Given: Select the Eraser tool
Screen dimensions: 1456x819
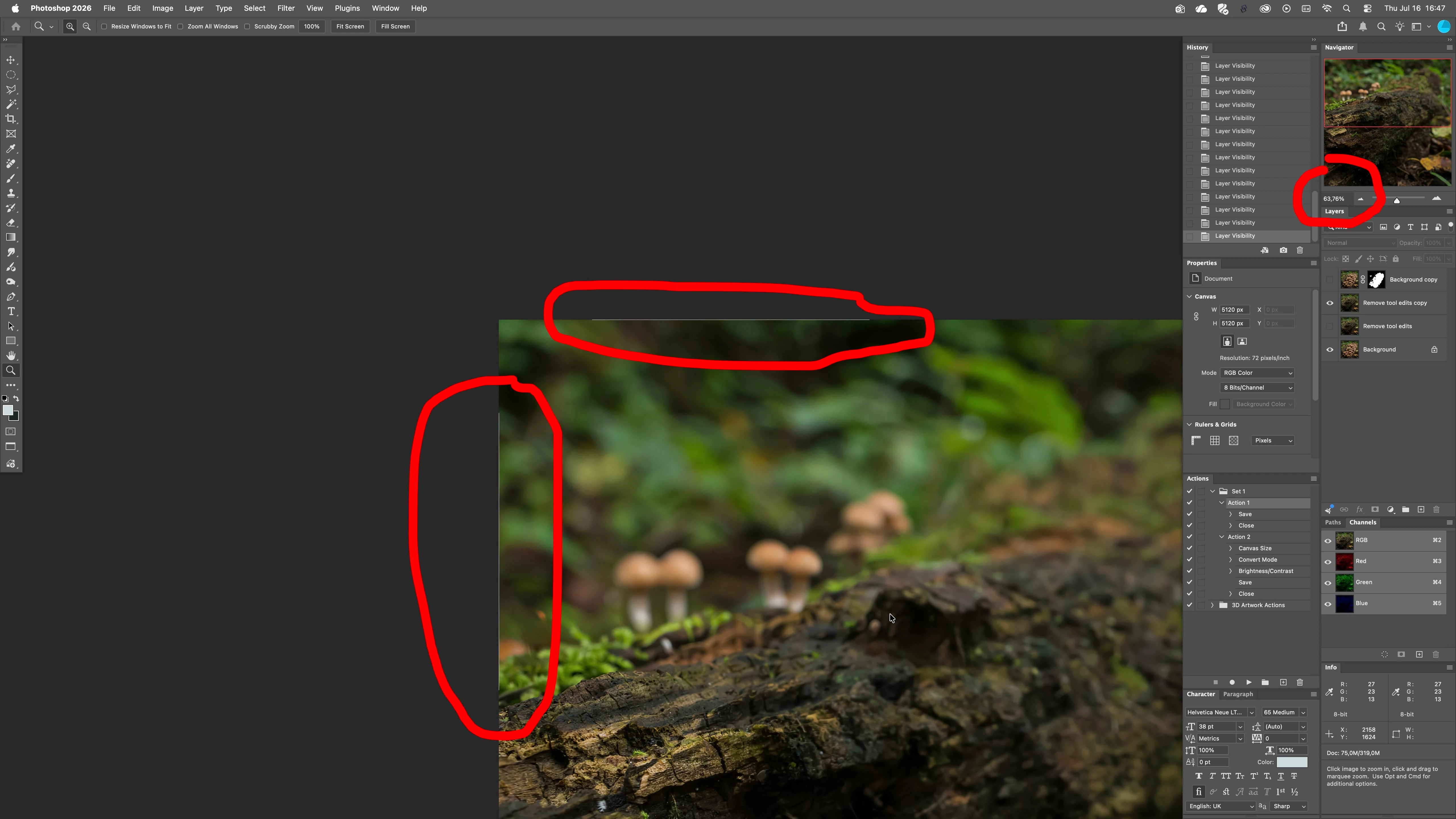Looking at the screenshot, I should pyautogui.click(x=11, y=223).
